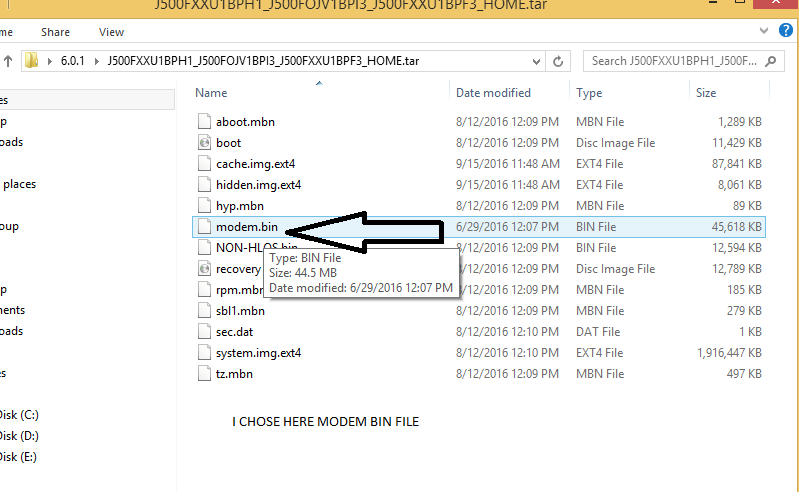The height and width of the screenshot is (492, 799).
Task: Select the tz.mbn file name
Action: [234, 374]
